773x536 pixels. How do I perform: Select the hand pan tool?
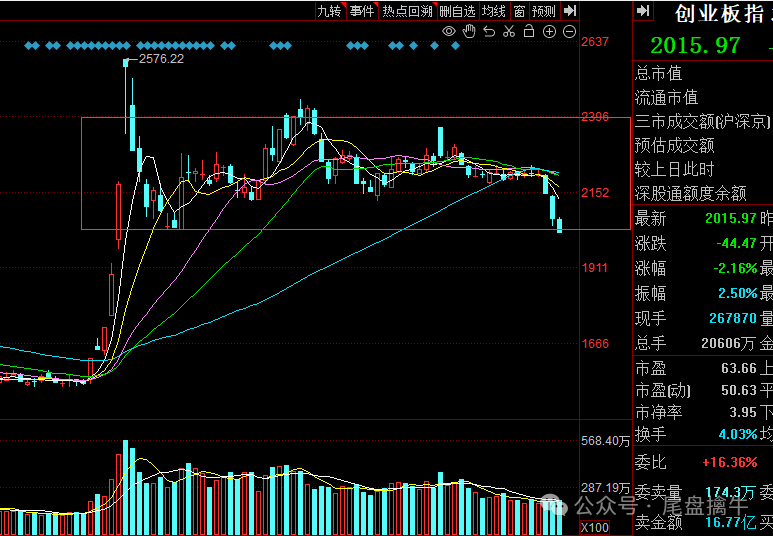(x=469, y=32)
